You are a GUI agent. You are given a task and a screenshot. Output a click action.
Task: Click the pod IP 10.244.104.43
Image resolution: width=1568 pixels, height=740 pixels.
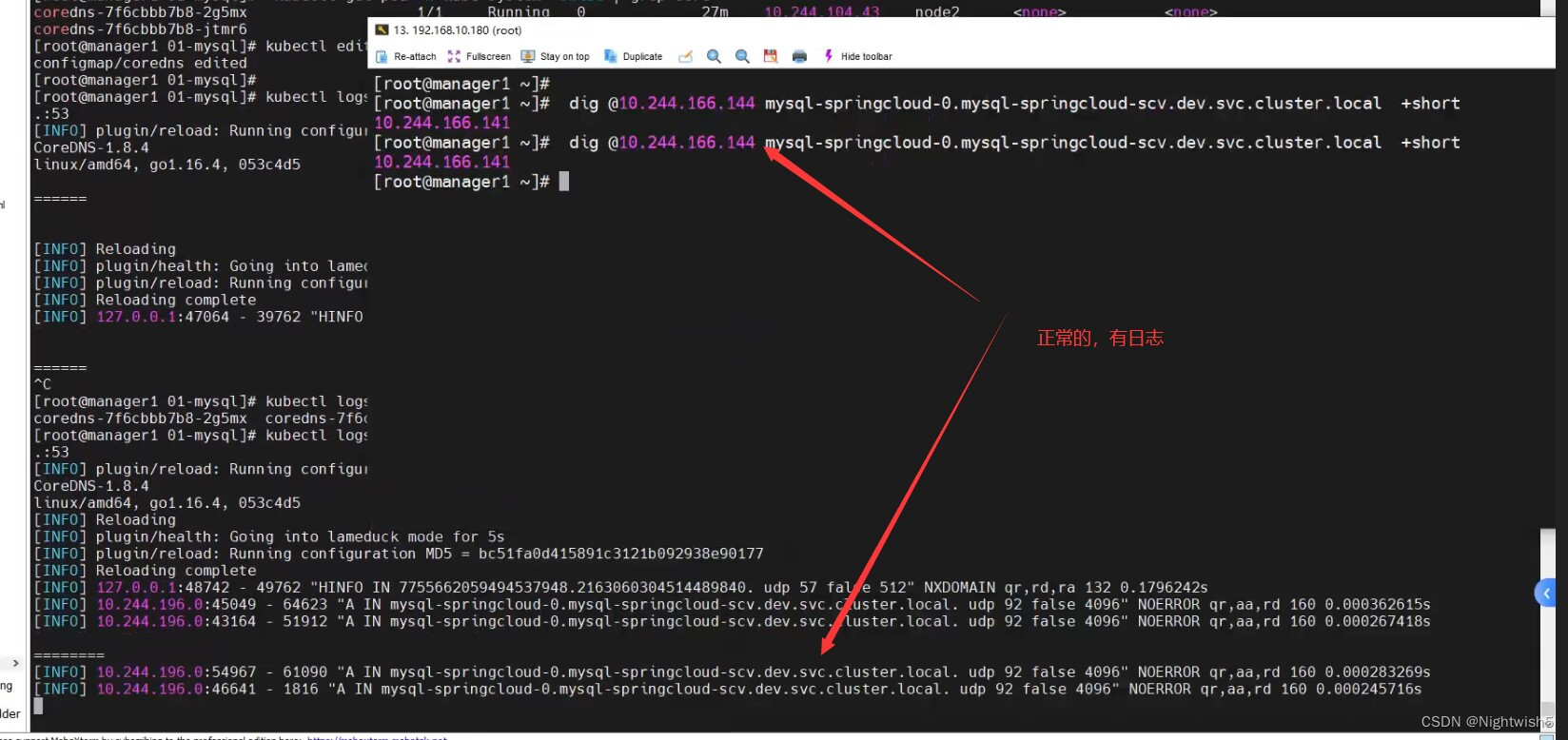coord(822,11)
